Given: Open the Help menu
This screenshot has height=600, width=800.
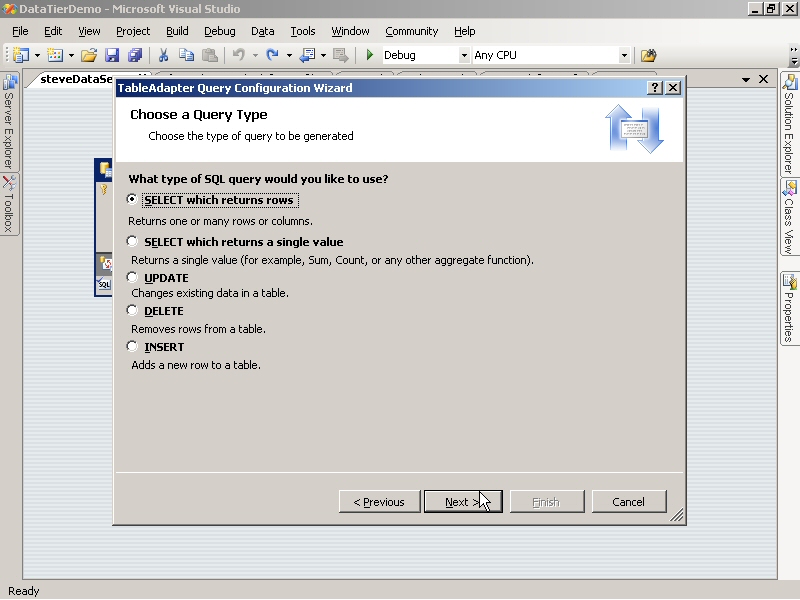Looking at the screenshot, I should tap(464, 31).
